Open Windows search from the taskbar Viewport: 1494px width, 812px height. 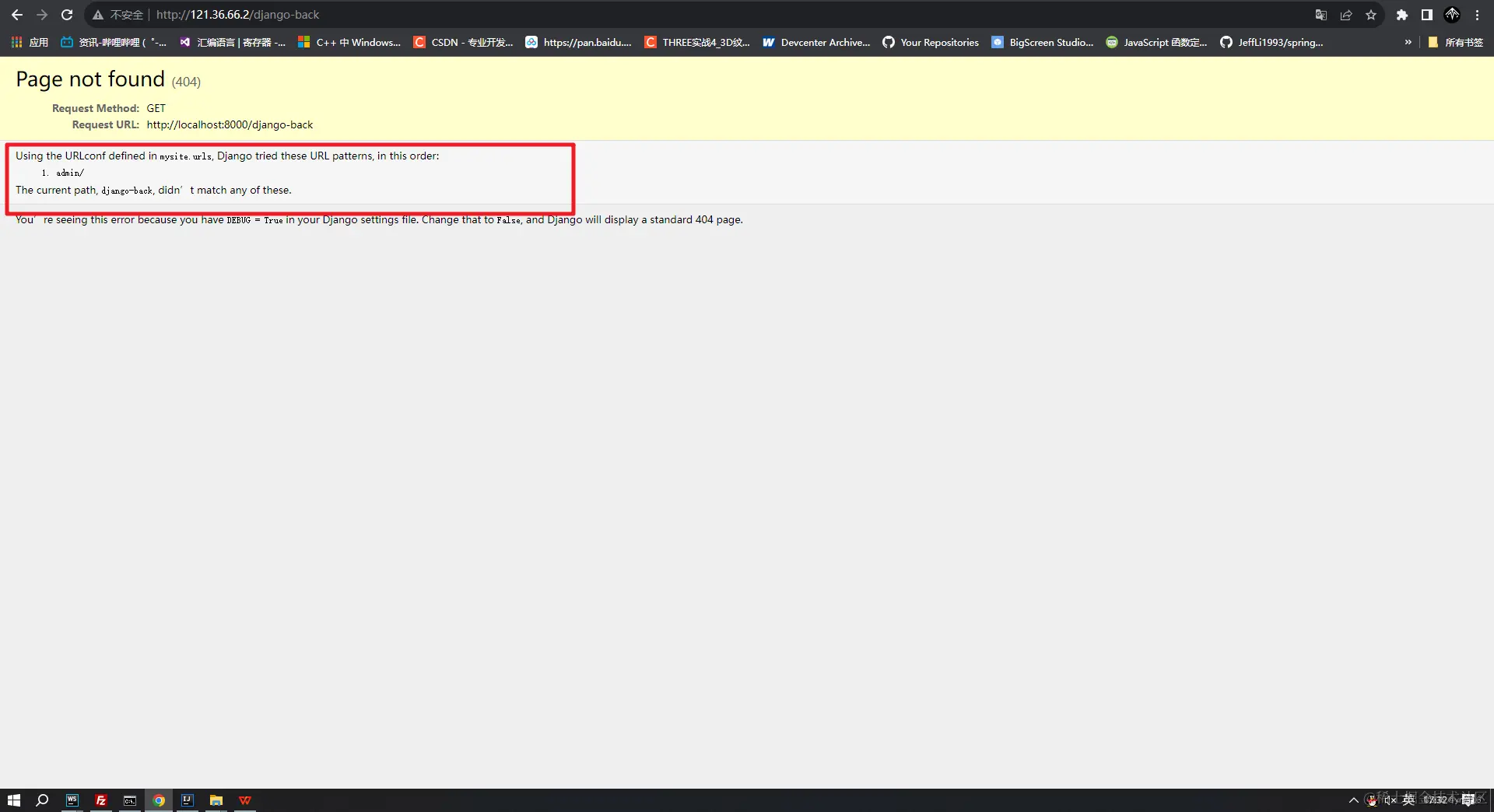[x=42, y=800]
